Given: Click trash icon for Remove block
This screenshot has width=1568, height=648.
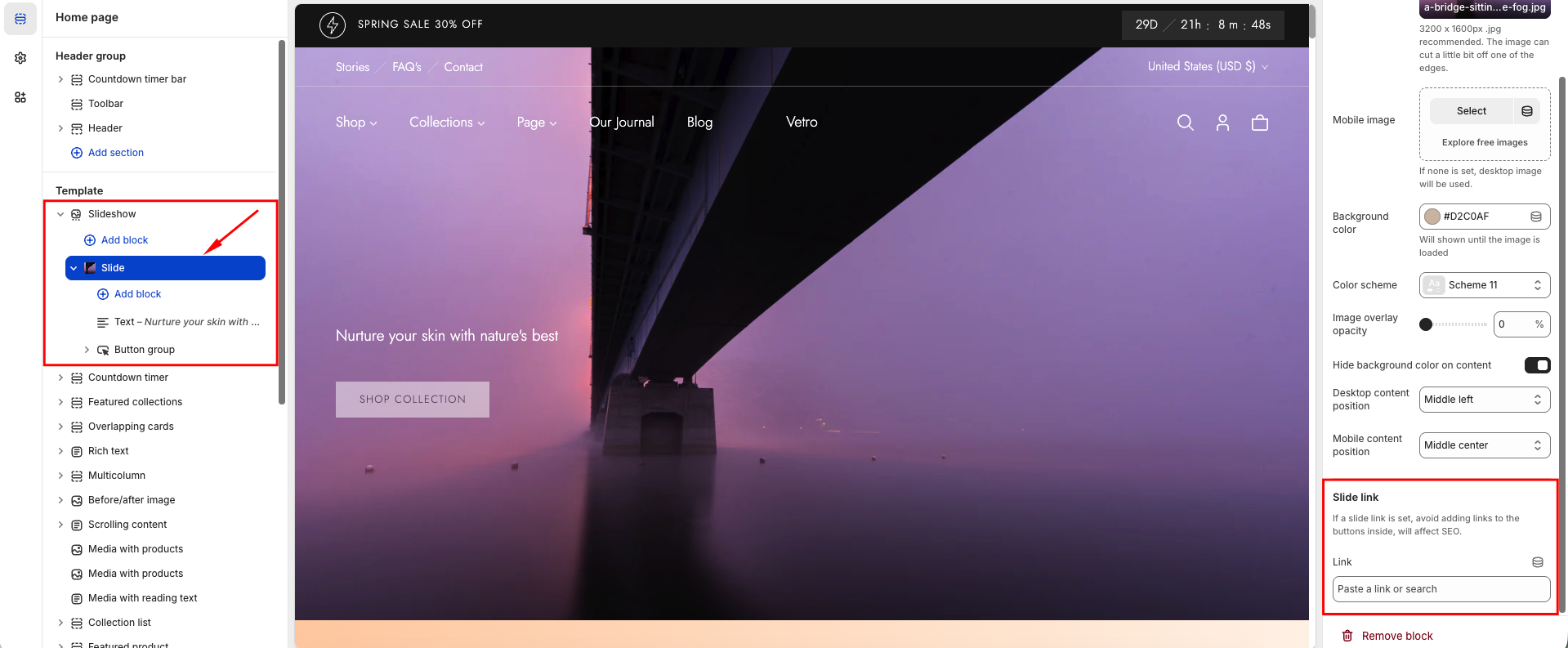Looking at the screenshot, I should (x=1347, y=636).
